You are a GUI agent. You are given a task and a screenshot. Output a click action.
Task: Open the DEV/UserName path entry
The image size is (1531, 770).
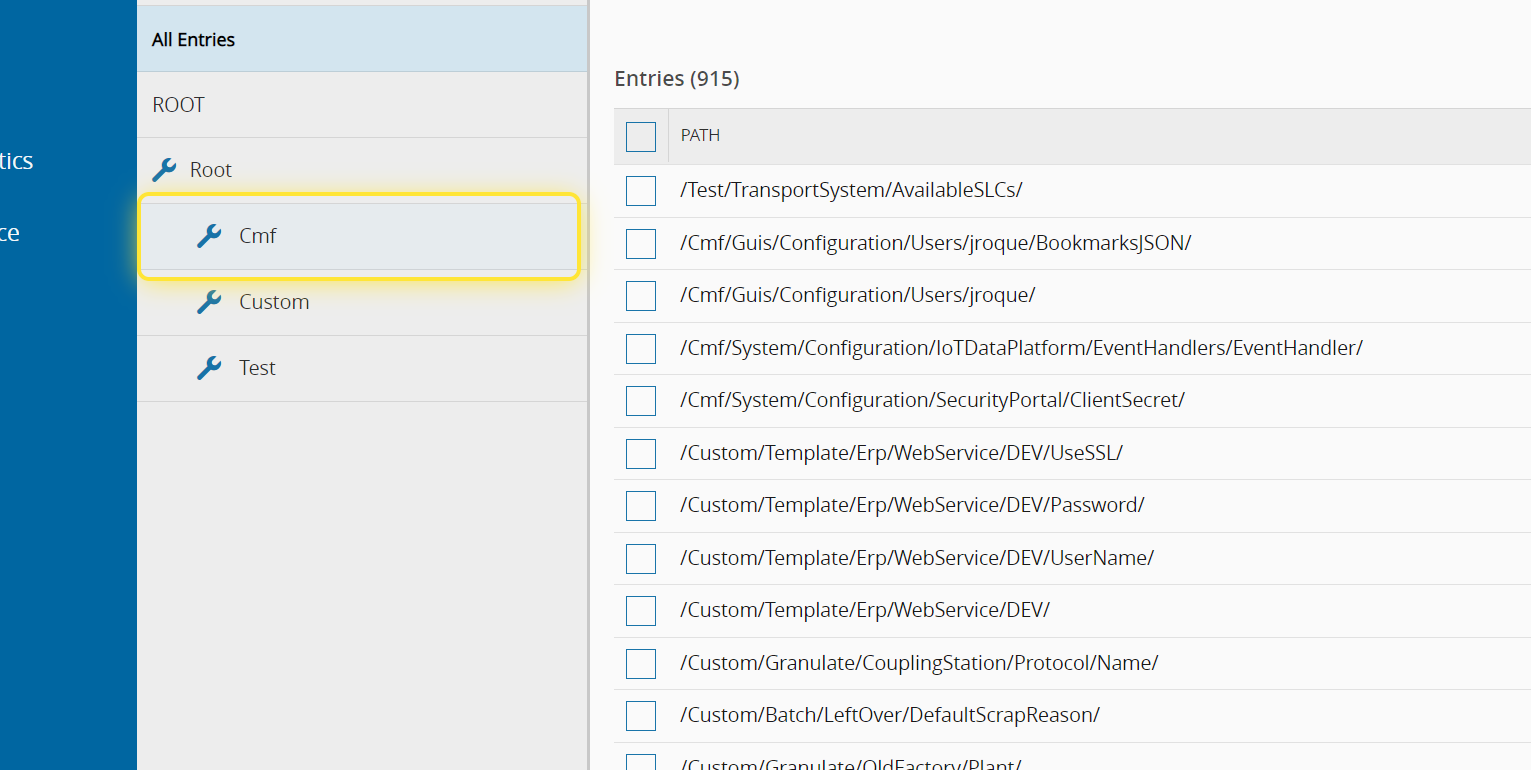[917, 558]
